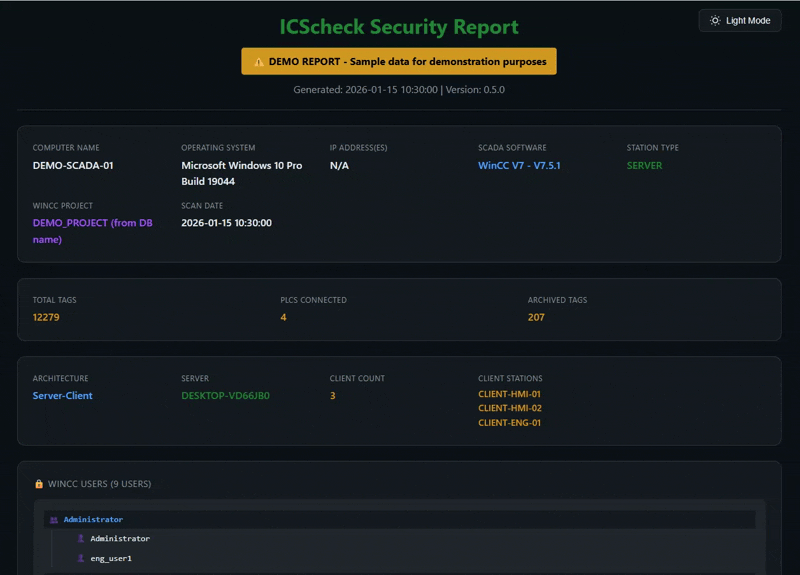Click client station CLIENT-ENG-01
800x575 pixels.
509,422
